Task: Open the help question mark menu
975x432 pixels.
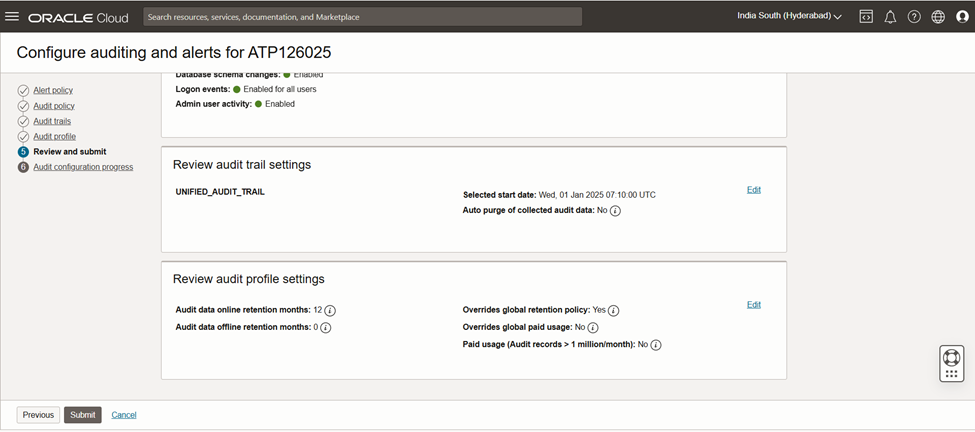Action: coord(913,17)
